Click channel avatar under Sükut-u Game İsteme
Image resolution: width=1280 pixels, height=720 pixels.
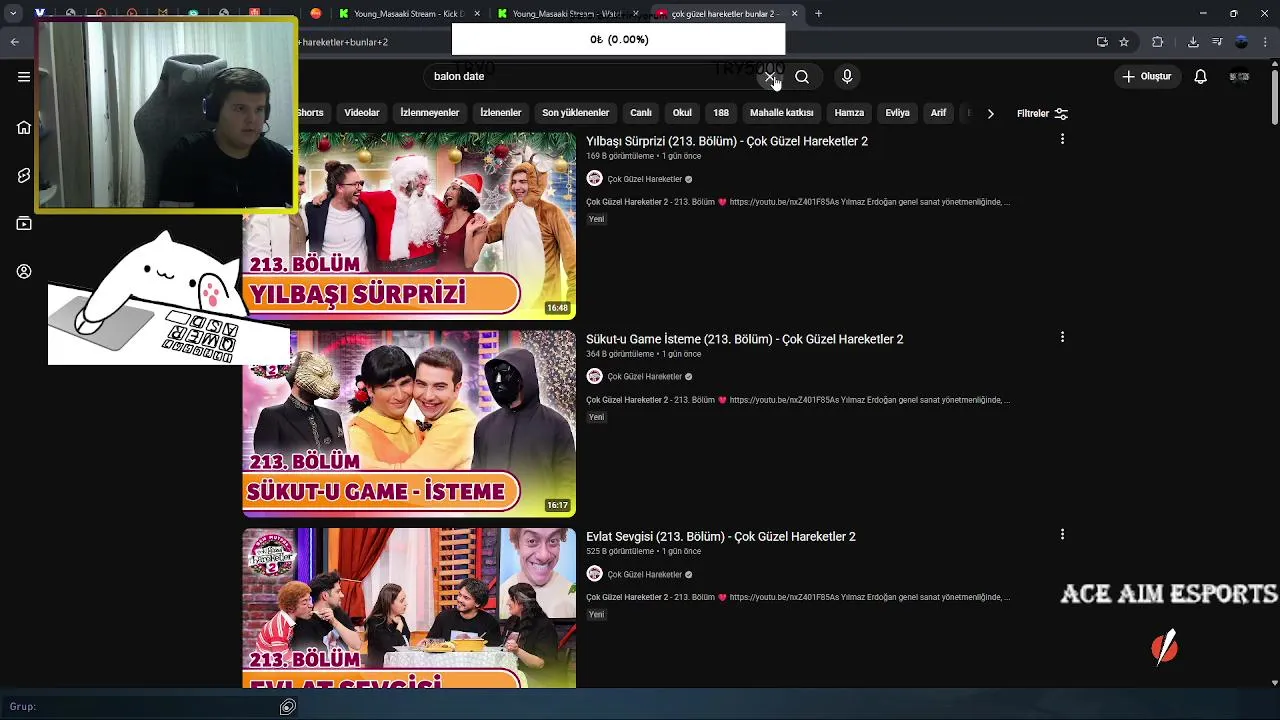point(594,376)
